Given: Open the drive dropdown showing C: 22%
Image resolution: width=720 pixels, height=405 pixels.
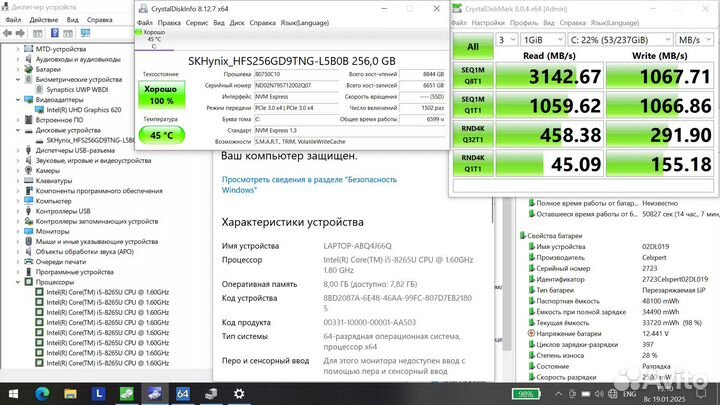Looking at the screenshot, I should (x=620, y=40).
